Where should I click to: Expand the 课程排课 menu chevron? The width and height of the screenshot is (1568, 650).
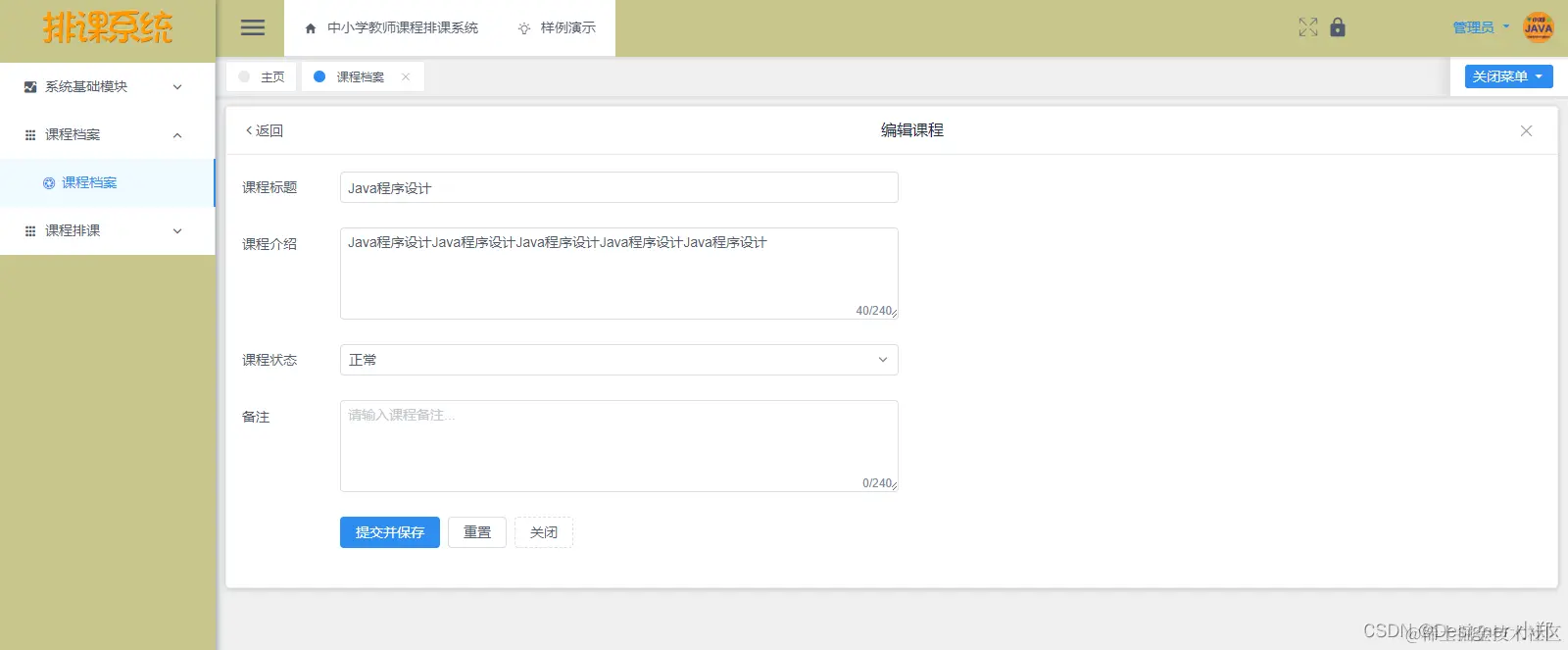[x=177, y=231]
